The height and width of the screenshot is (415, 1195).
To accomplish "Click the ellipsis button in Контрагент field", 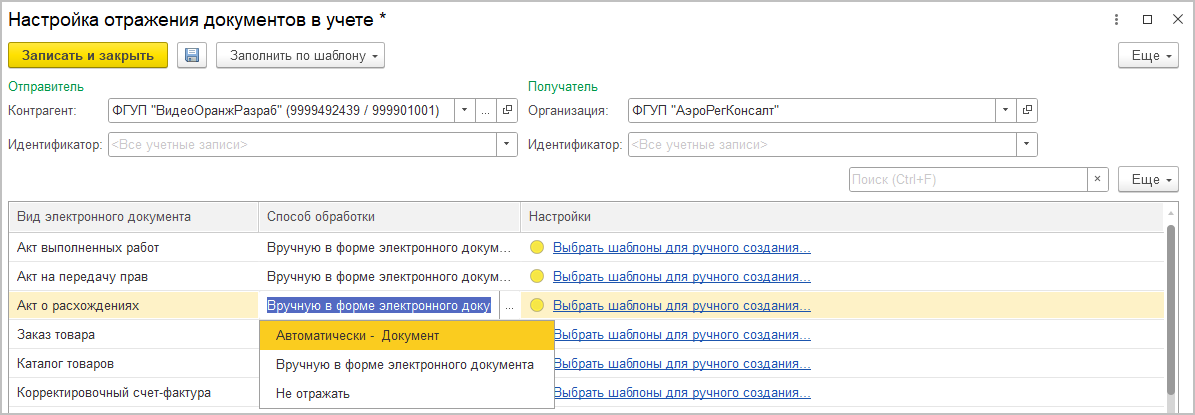I will (486, 111).
